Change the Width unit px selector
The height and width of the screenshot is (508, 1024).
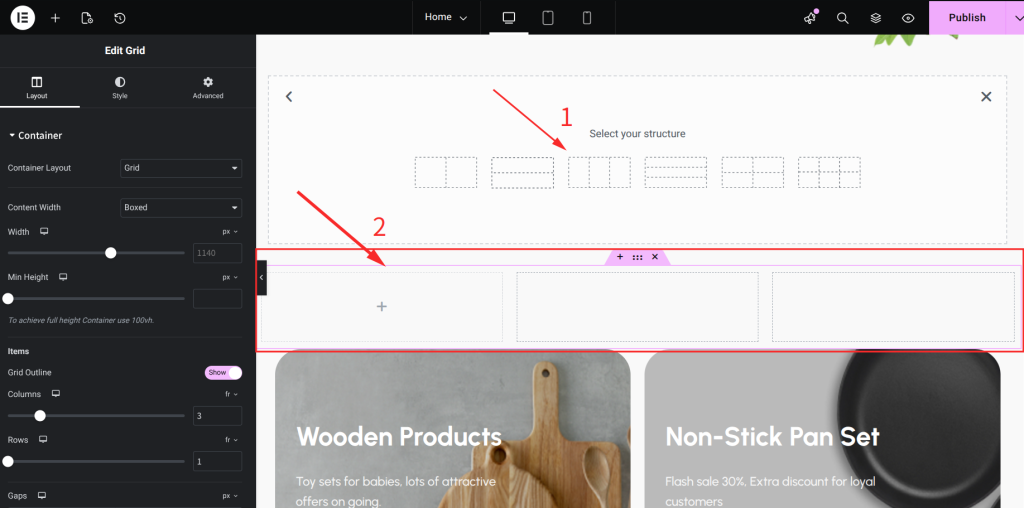pyautogui.click(x=230, y=232)
